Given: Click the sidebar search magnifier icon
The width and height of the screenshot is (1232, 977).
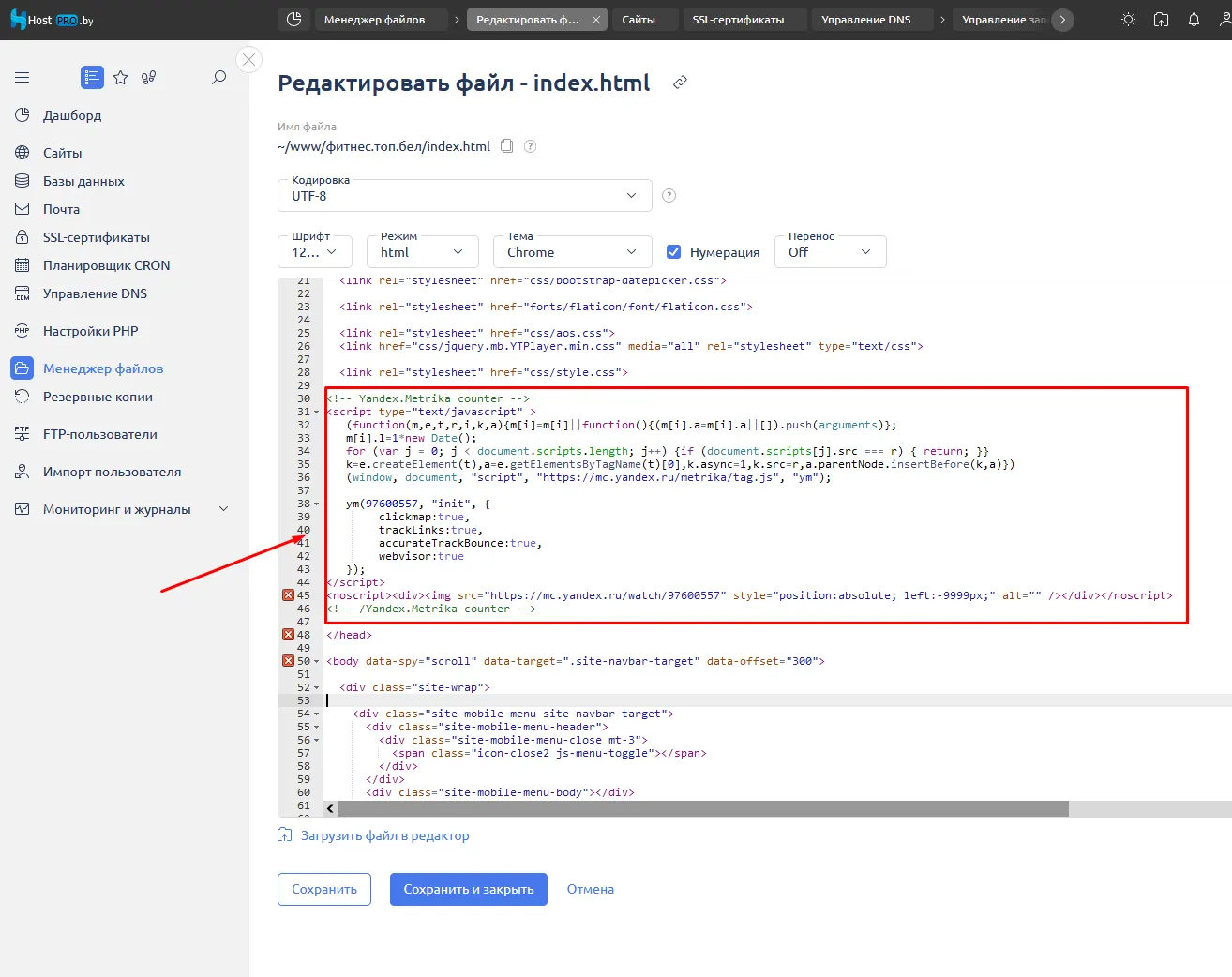Looking at the screenshot, I should 218,78.
